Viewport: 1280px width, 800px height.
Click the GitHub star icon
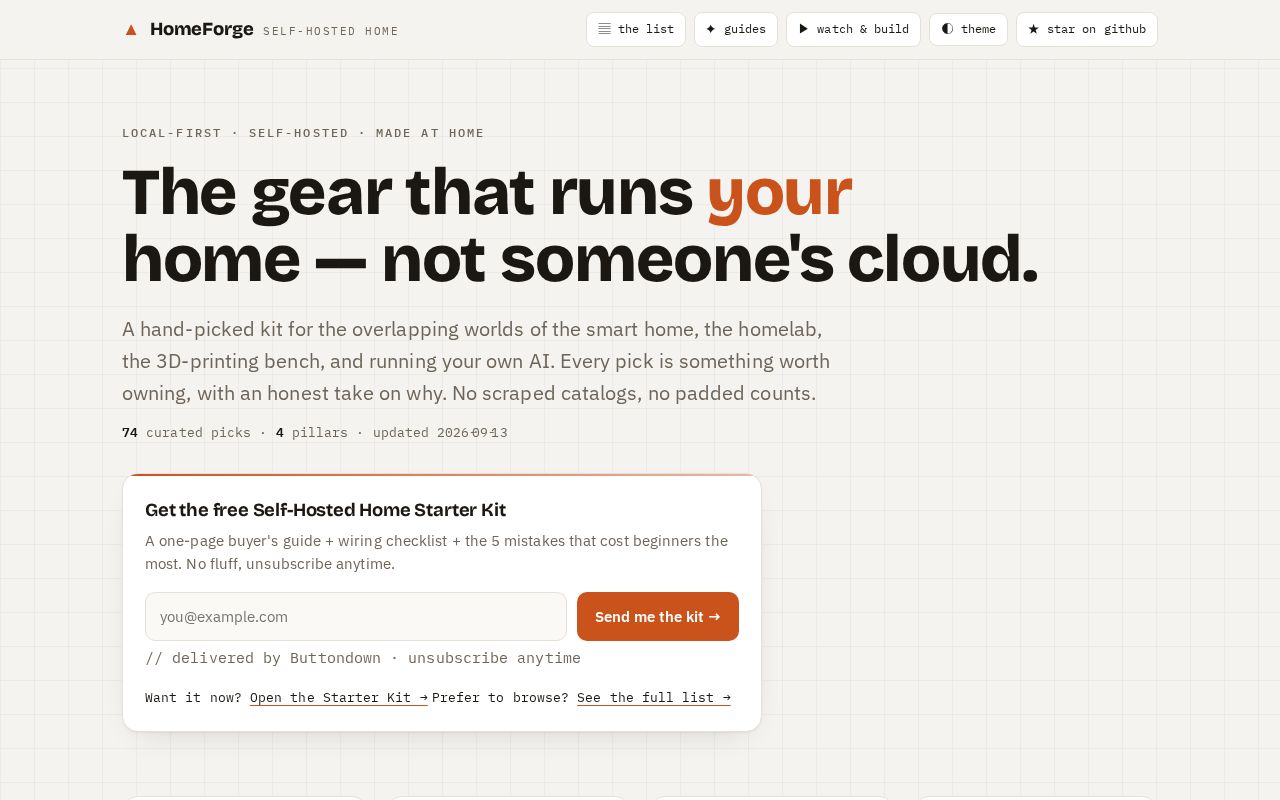tap(1033, 29)
